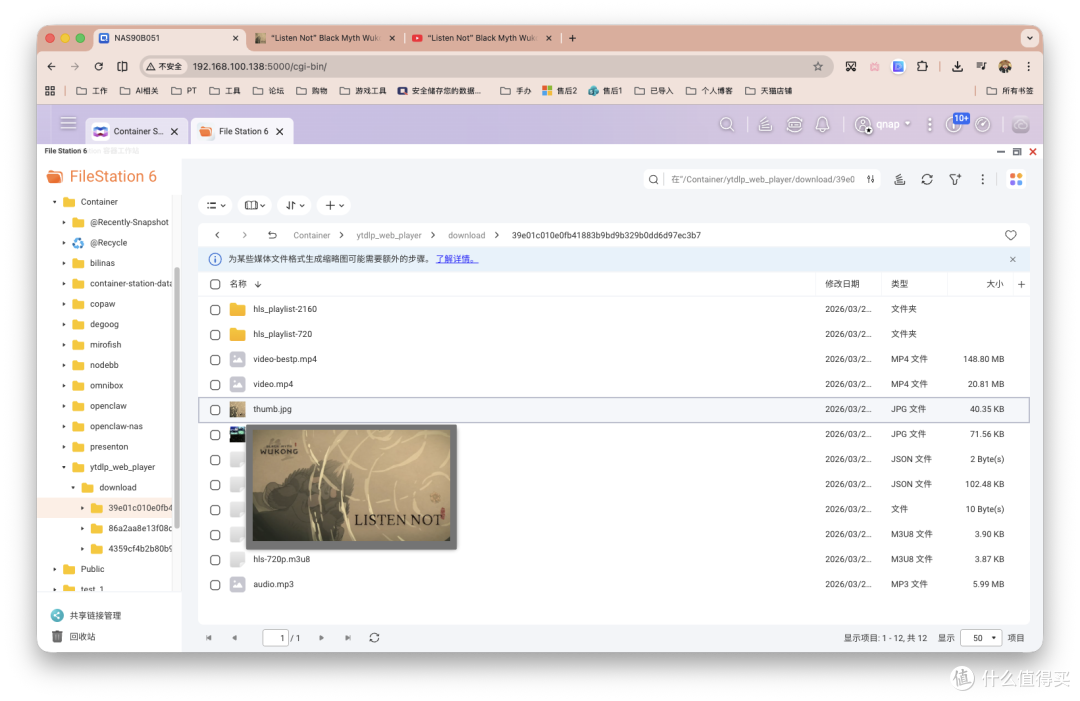Expand the bilinas folder tree node
The image size is (1080, 701).
tap(64, 263)
